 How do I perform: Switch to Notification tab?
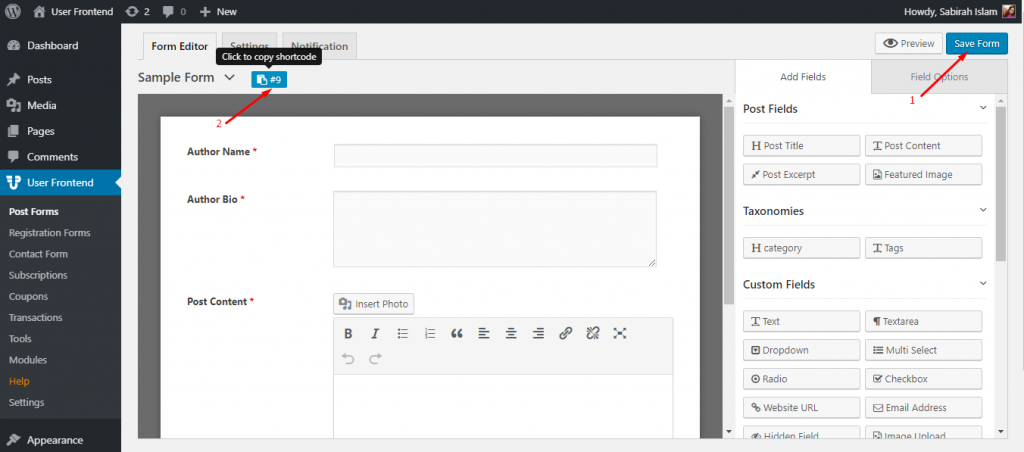(x=319, y=46)
